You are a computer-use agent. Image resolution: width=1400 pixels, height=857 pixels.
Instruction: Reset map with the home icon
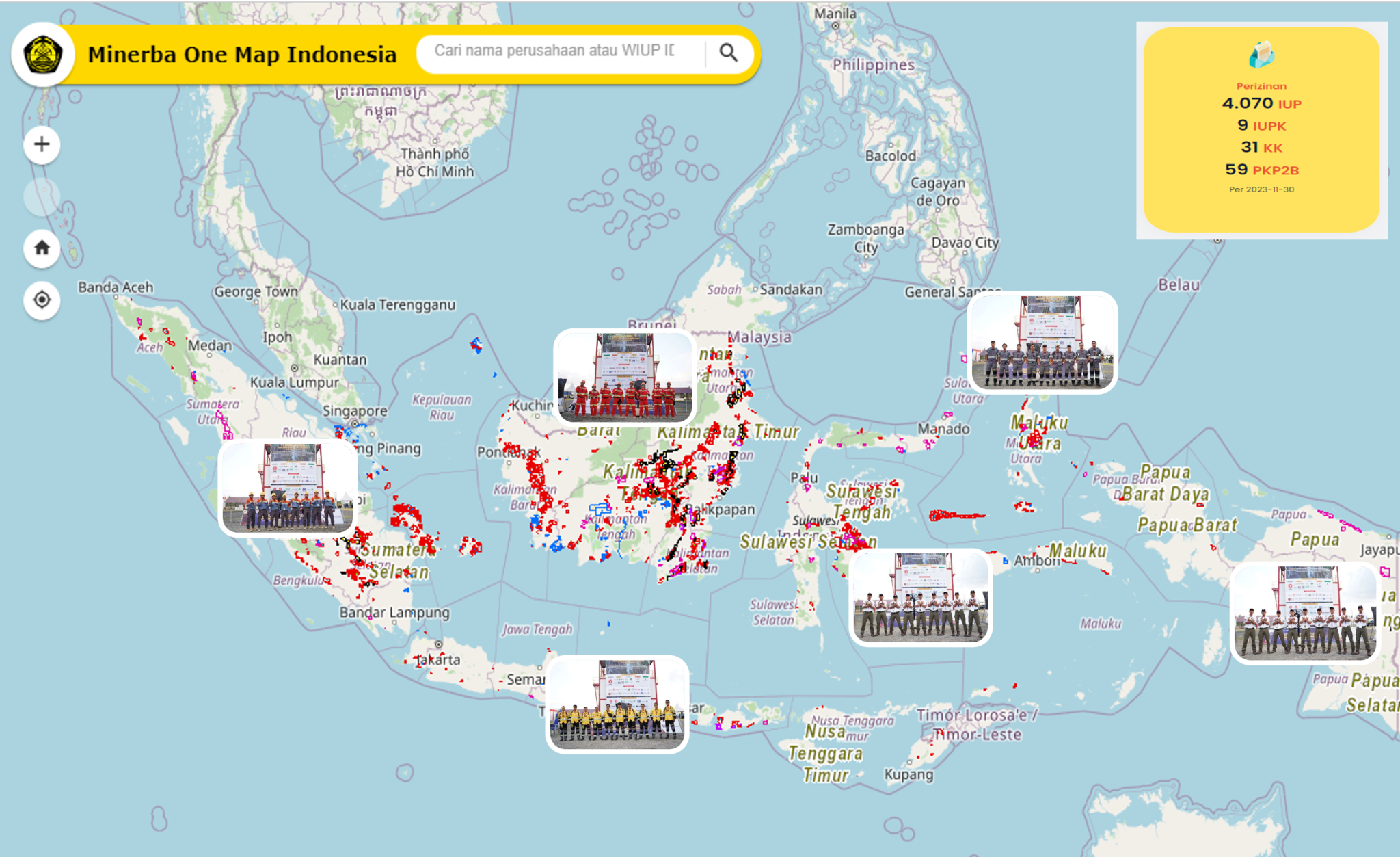pyautogui.click(x=42, y=248)
